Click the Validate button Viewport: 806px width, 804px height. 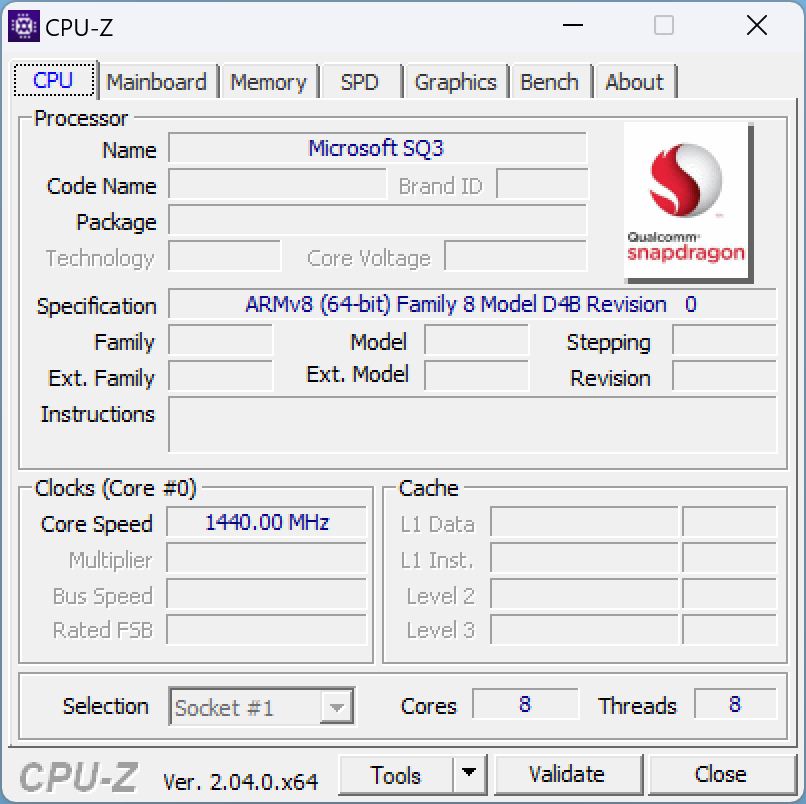(567, 775)
